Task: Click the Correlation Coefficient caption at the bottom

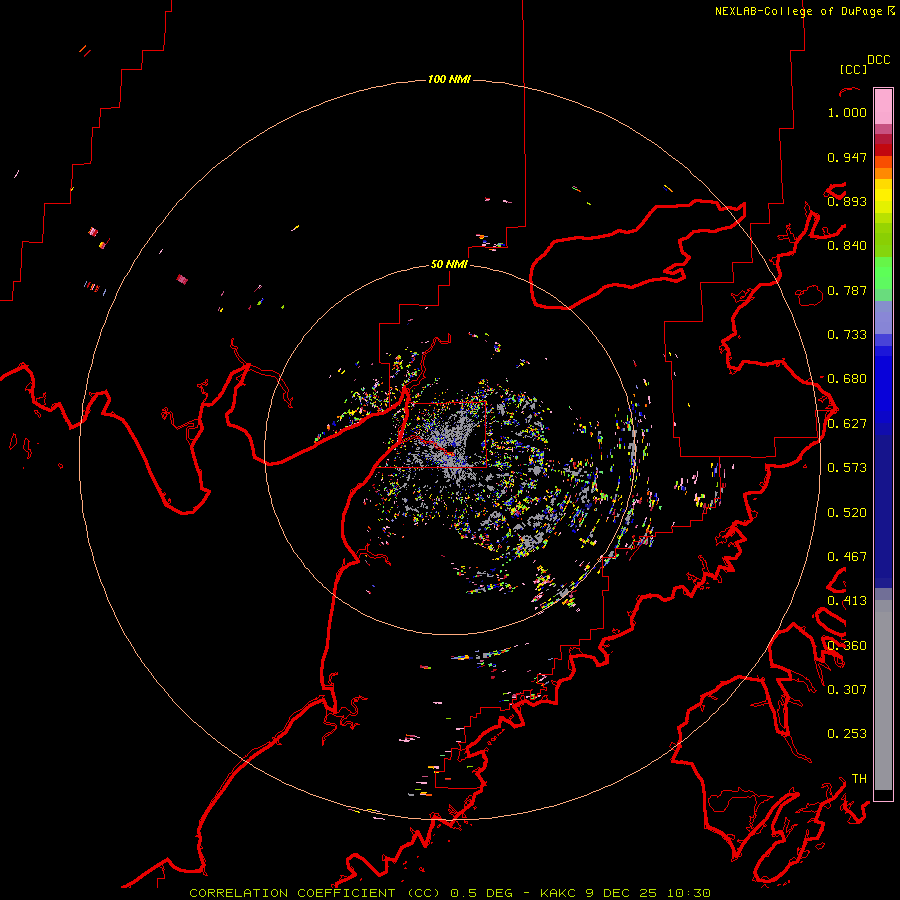Action: (450, 893)
